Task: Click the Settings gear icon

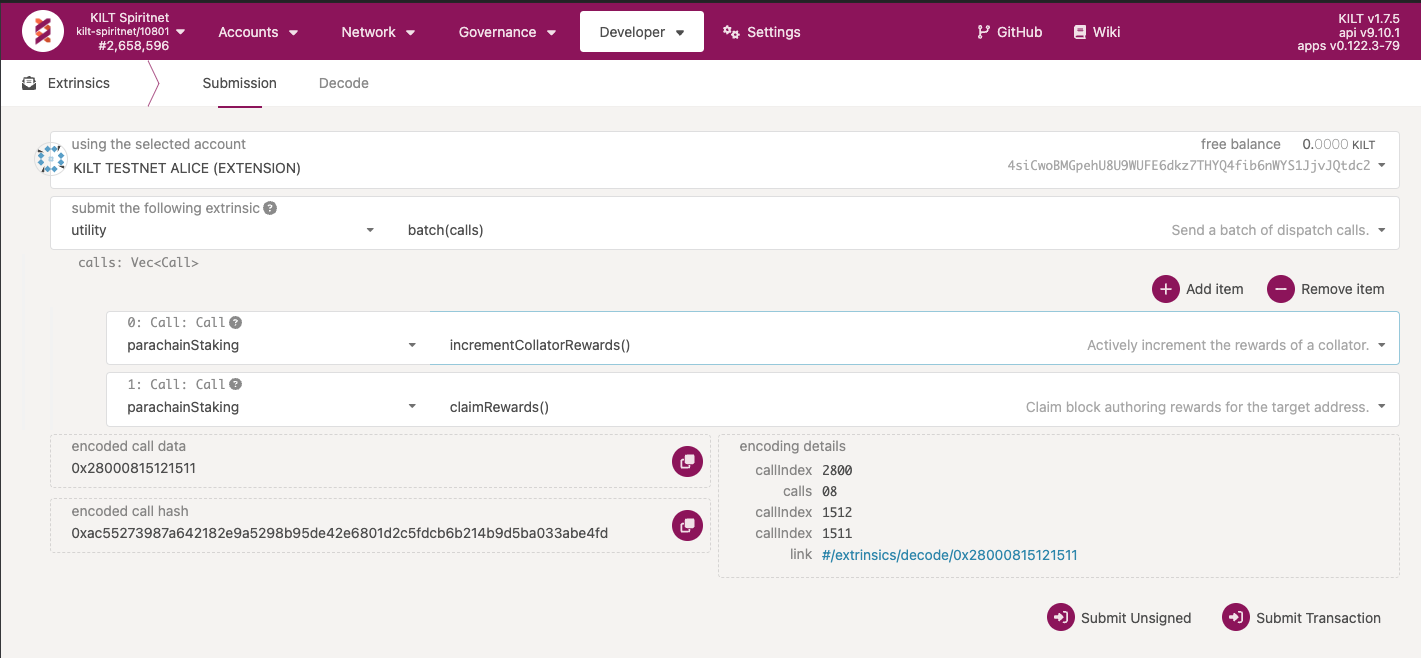Action: coord(731,32)
